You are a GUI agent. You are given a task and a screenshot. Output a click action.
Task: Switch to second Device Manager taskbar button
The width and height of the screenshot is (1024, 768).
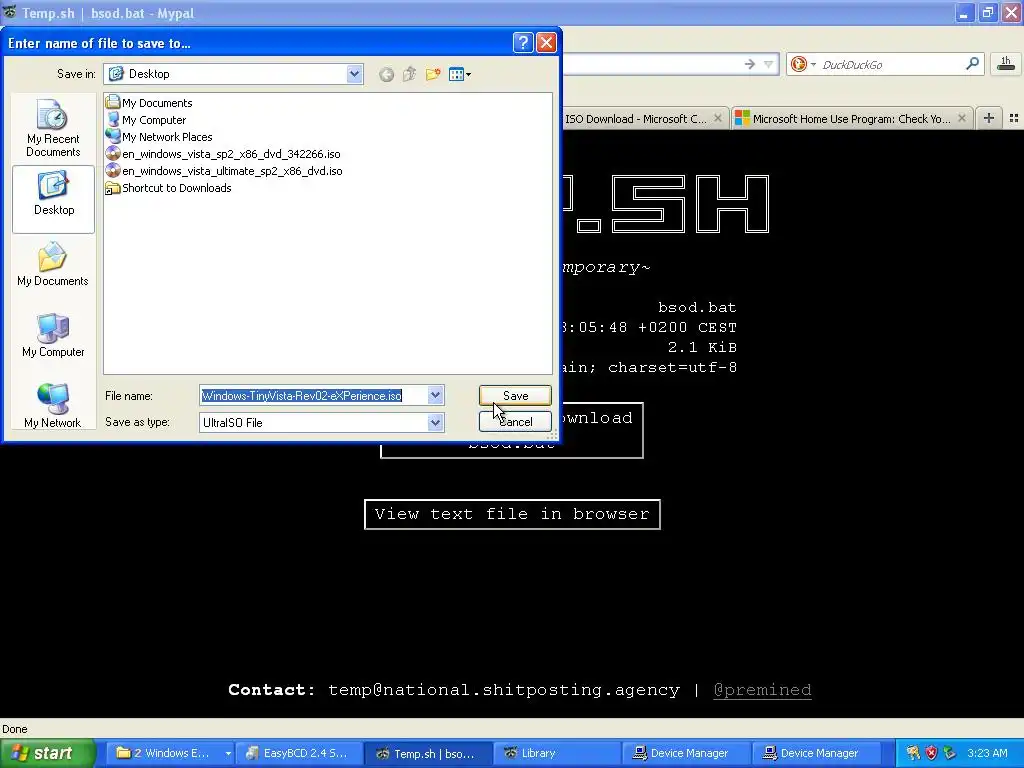point(815,753)
